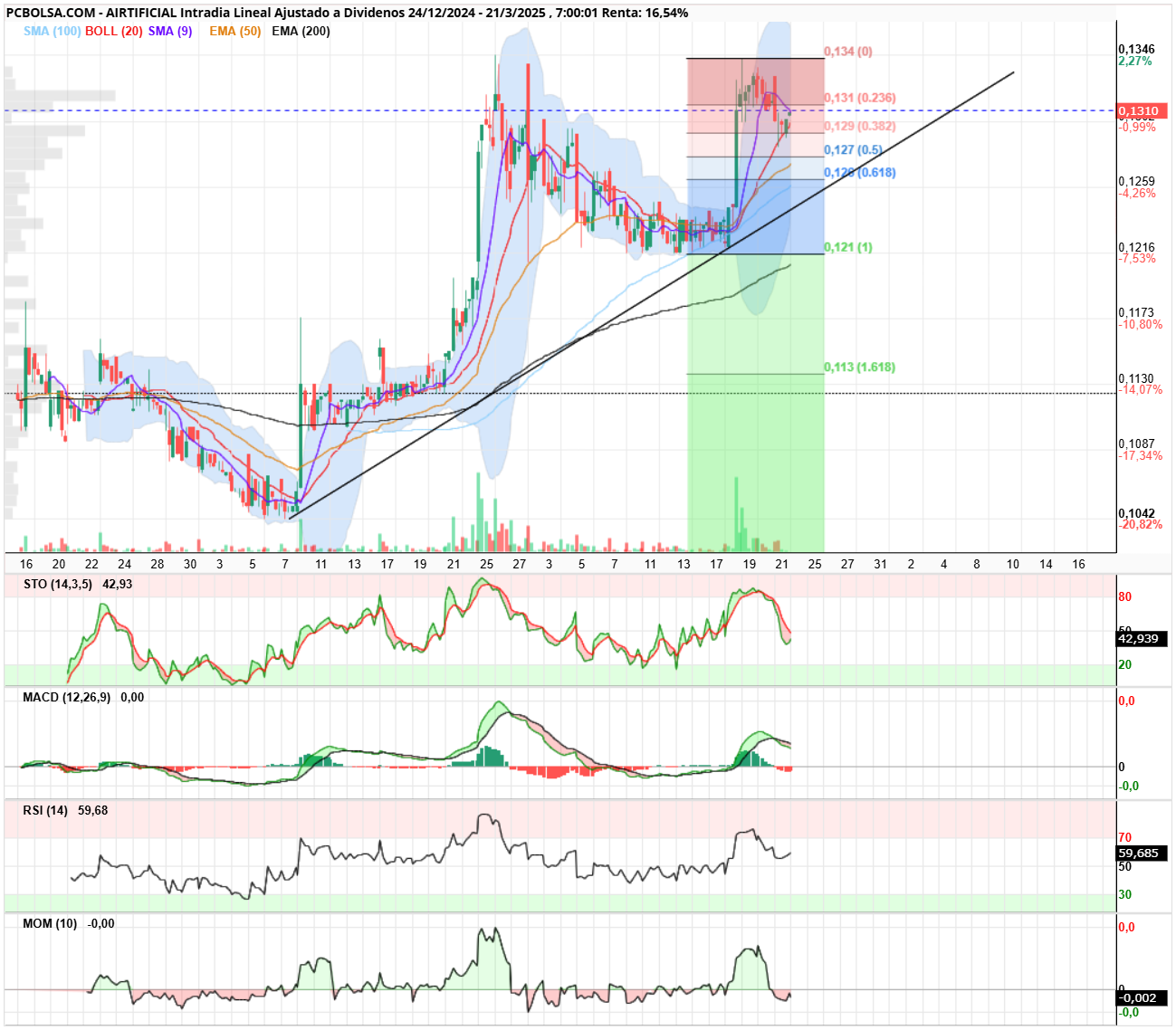Click the EMA (200) legend label

pos(301,31)
